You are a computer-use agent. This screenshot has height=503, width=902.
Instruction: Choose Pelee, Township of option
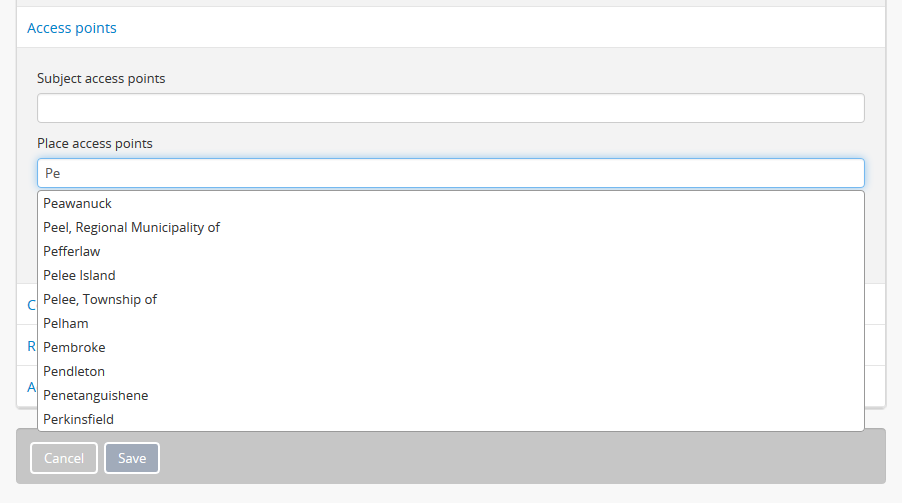[x=100, y=299]
